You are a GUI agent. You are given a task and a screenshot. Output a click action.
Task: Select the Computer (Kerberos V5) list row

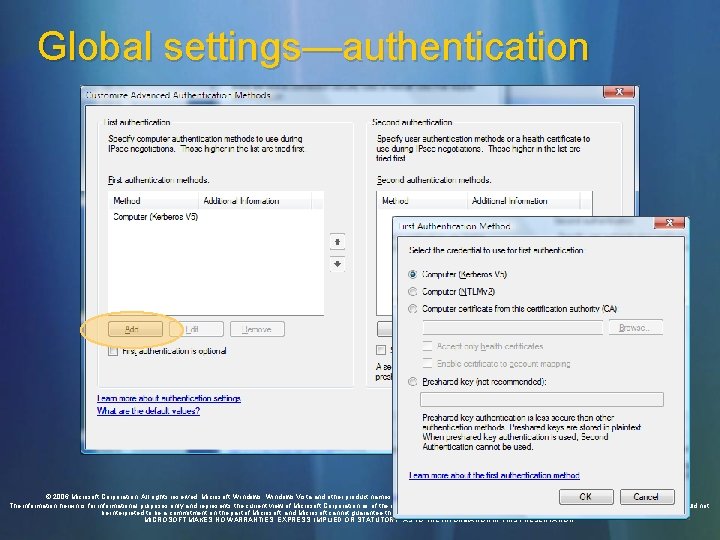[216, 217]
